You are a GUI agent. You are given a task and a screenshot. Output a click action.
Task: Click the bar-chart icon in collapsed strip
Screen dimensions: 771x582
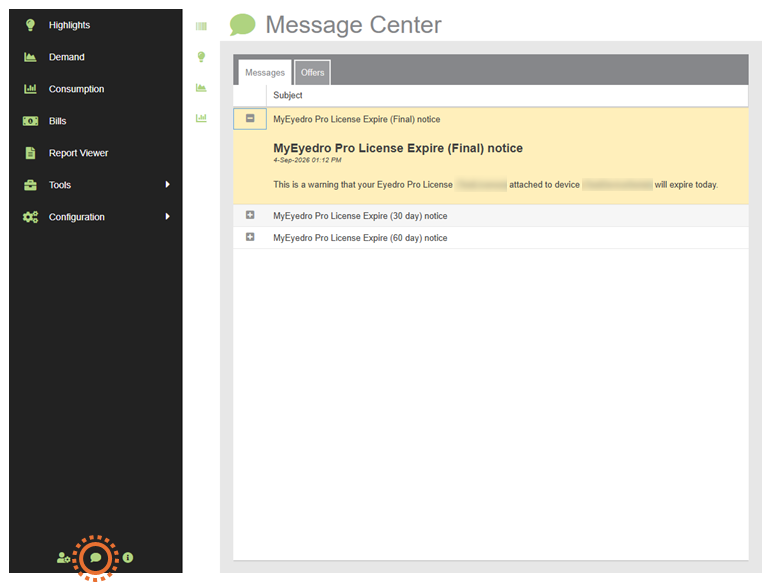tap(201, 118)
